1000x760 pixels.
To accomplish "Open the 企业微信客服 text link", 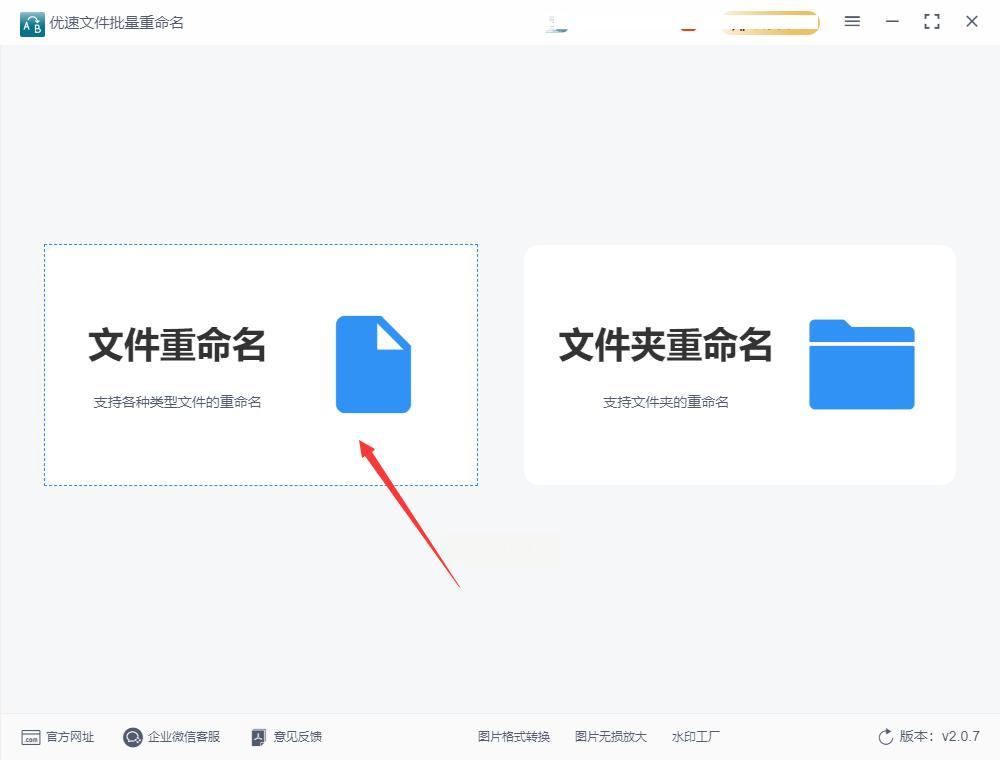I will 184,737.
